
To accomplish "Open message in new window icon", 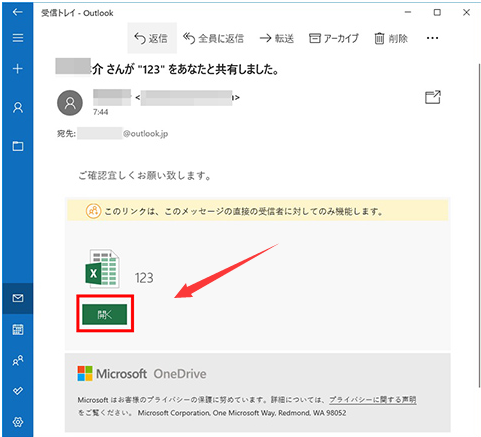I will 433,97.
